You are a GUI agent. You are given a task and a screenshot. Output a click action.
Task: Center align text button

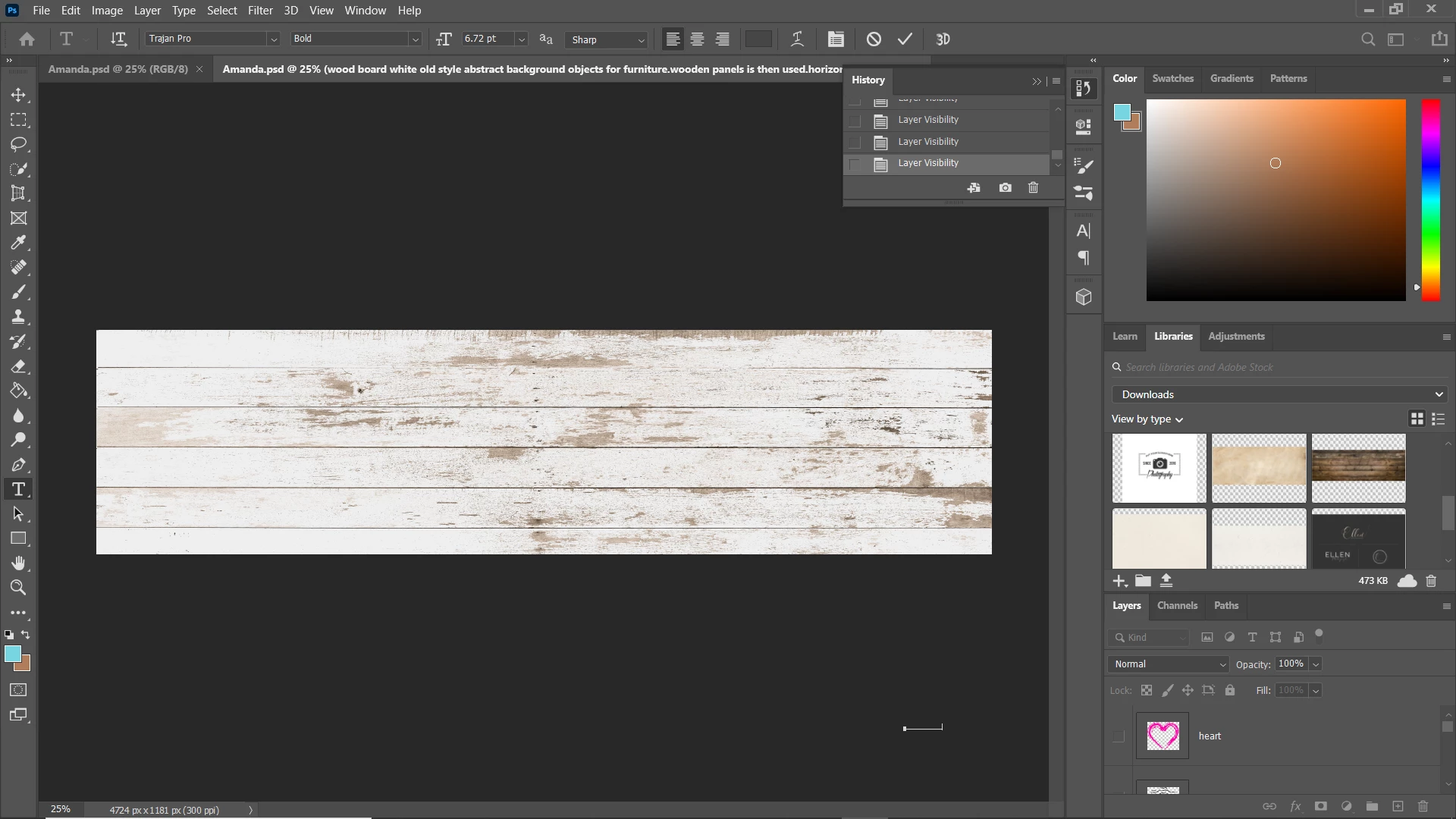coord(698,39)
